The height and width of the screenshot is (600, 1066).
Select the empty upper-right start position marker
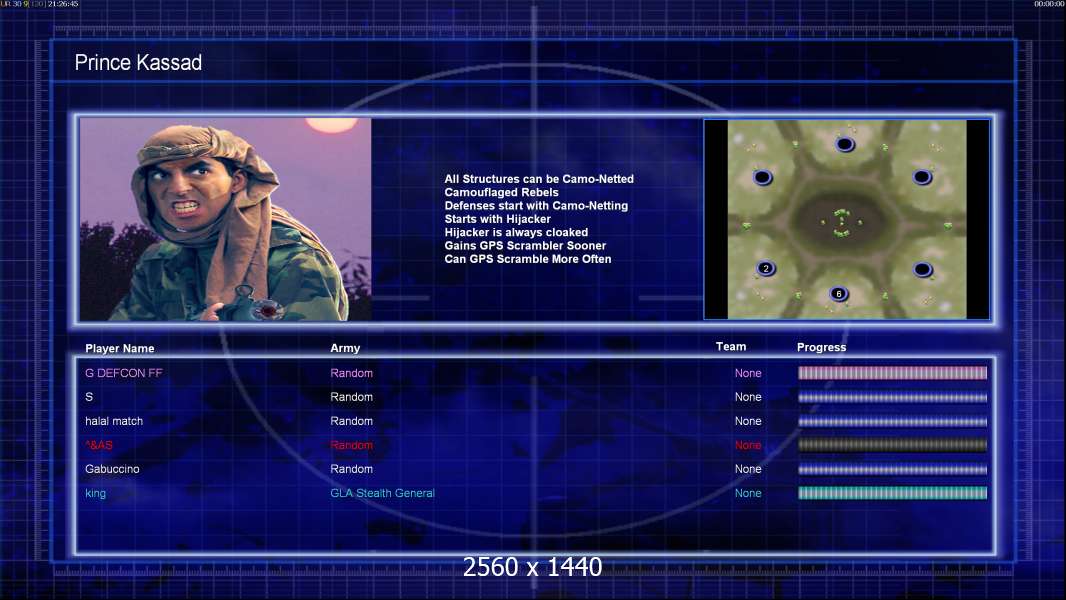pos(923,177)
